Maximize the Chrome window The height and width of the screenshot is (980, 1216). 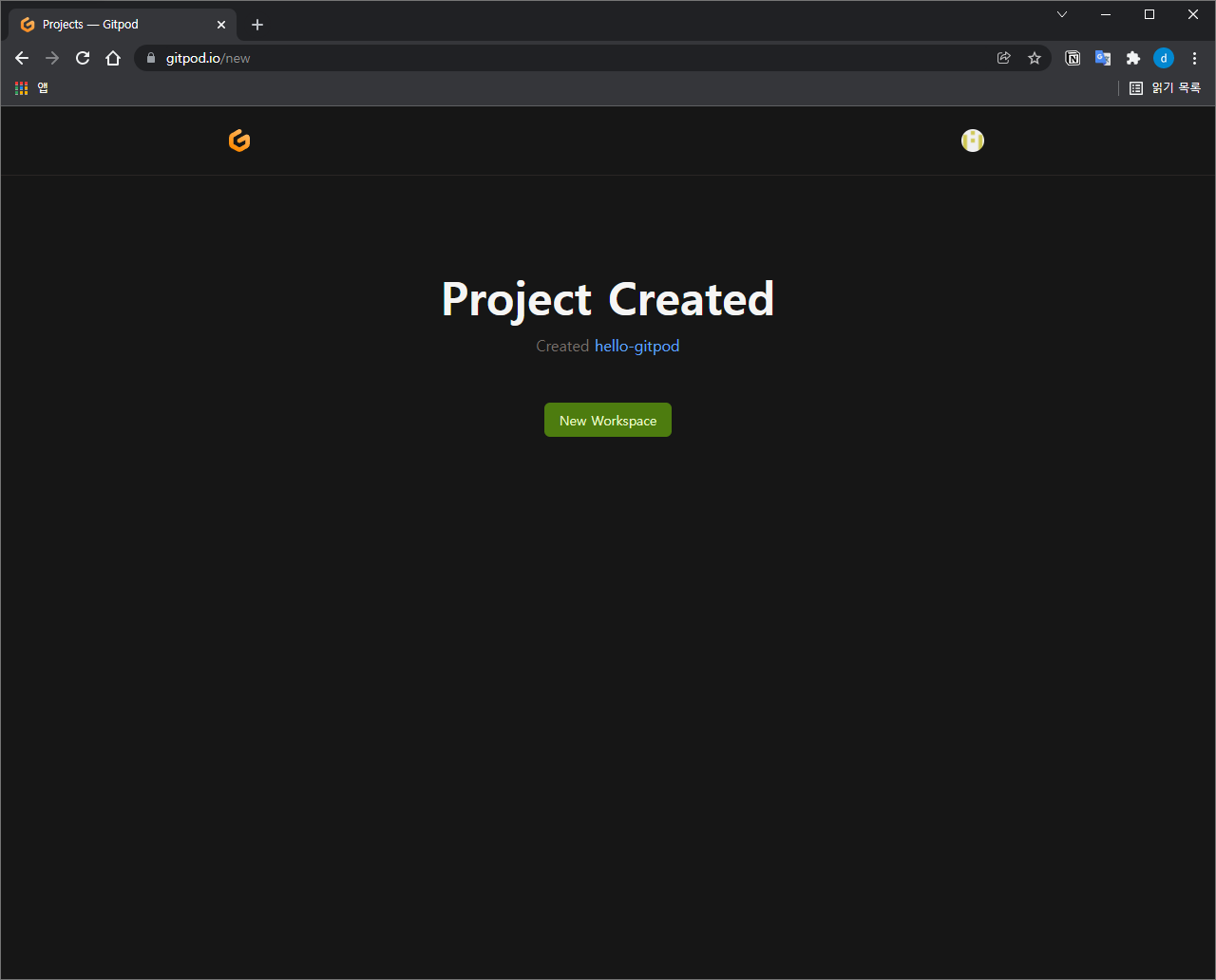click(x=1149, y=14)
